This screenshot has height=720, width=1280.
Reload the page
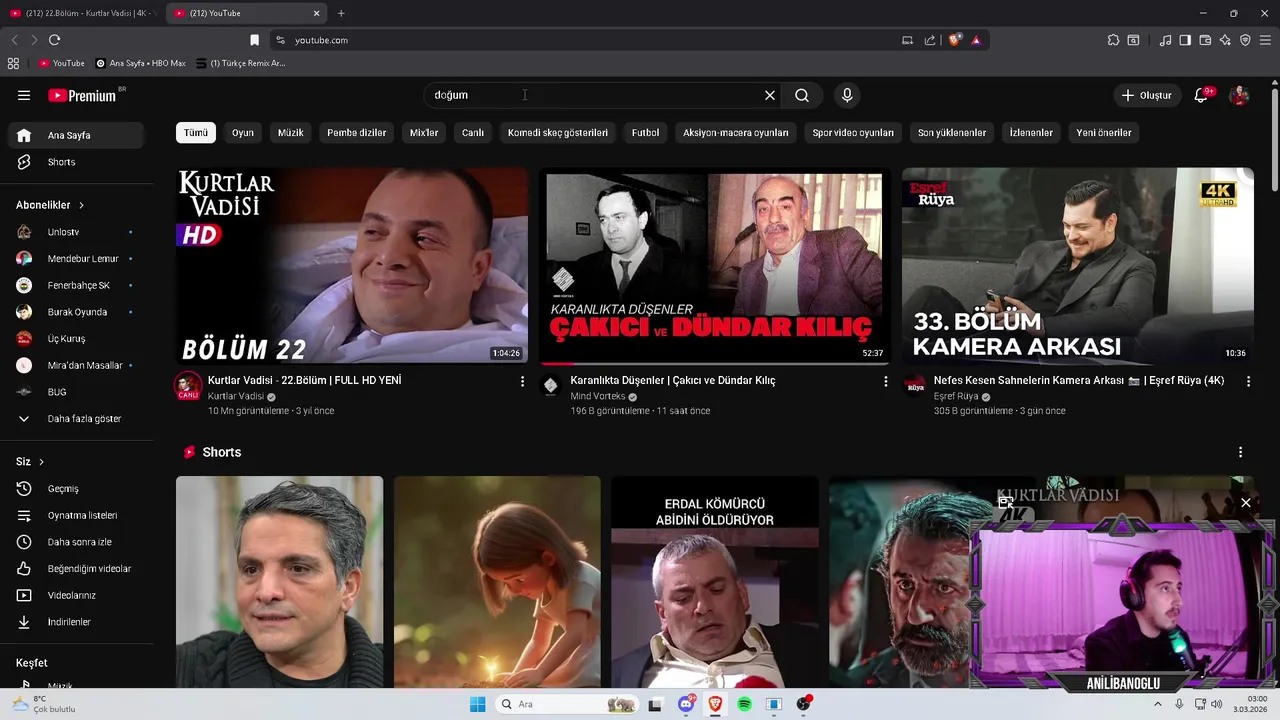(x=54, y=40)
